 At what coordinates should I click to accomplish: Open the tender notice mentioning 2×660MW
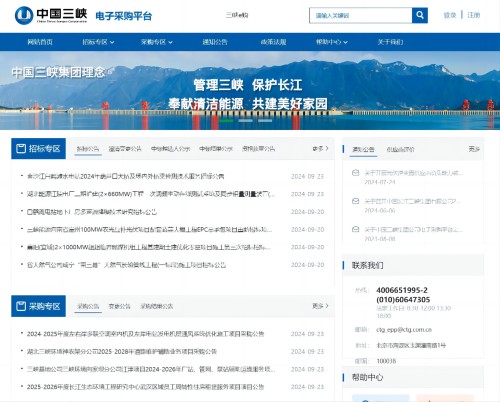click(151, 194)
